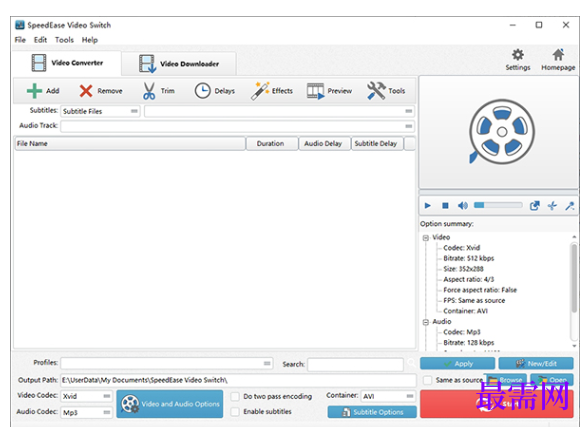Viewport: 588px width, 427px height.
Task: Enable Do two pass encoding
Action: (235, 396)
